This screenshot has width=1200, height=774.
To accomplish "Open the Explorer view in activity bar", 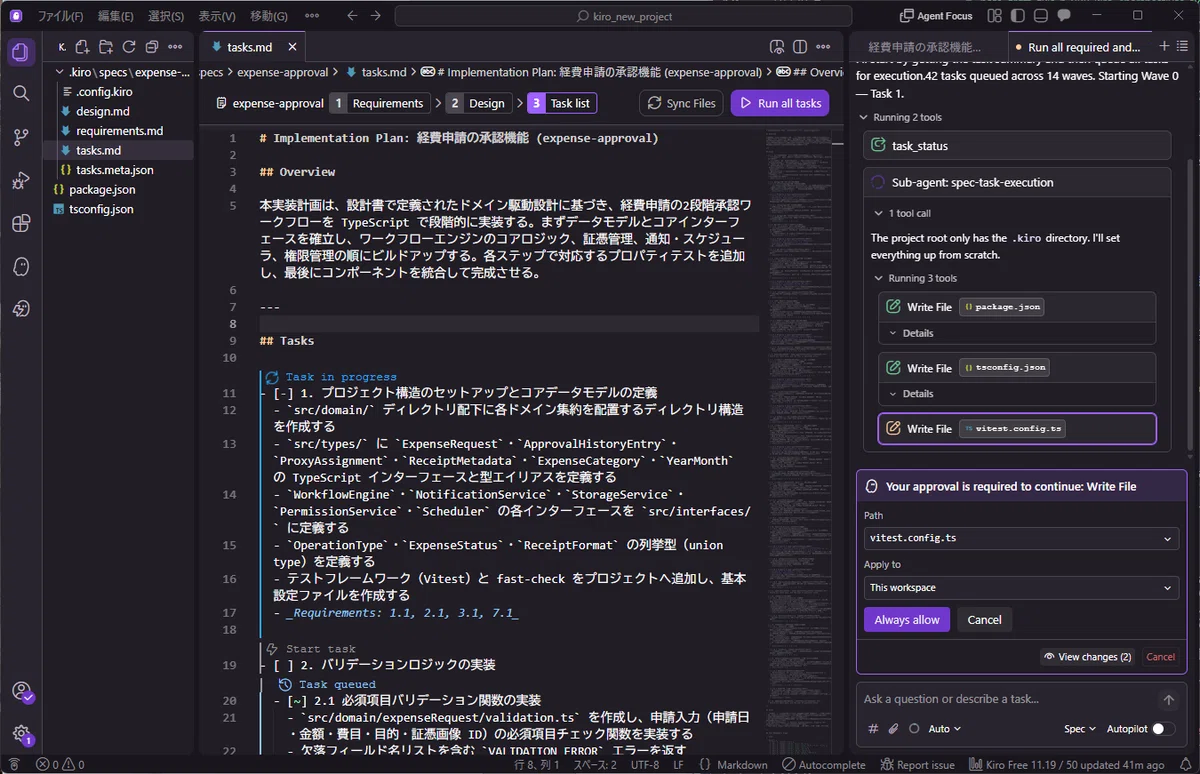I will coord(21,52).
